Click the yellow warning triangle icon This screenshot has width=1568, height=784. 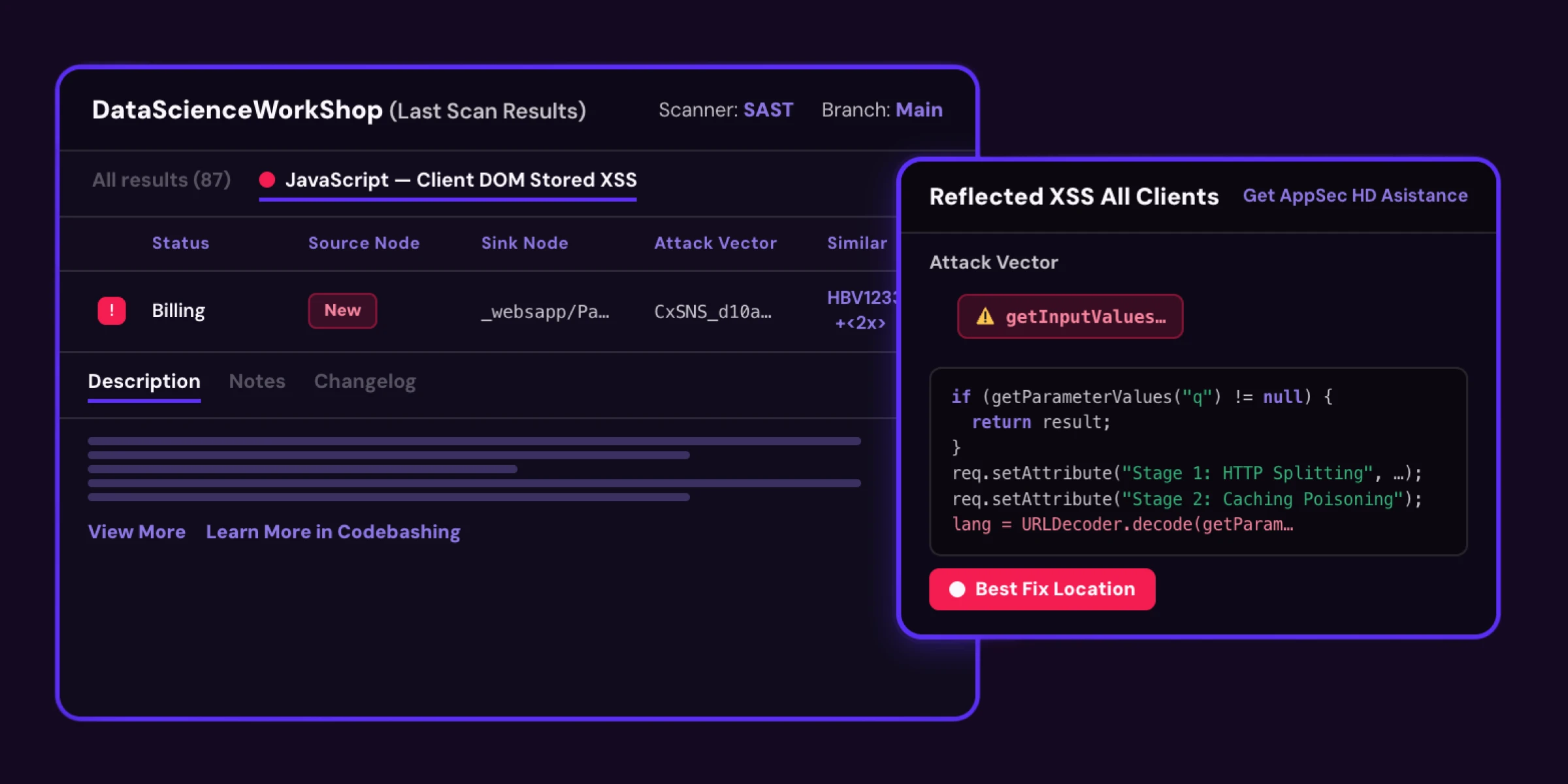[985, 317]
